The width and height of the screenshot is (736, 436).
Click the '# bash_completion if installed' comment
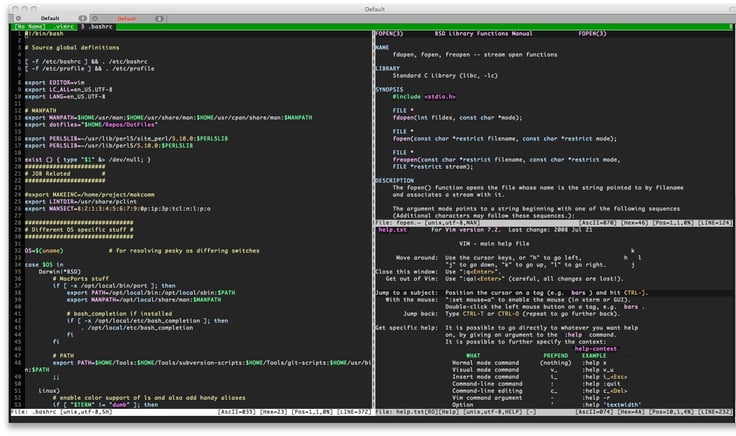(119, 314)
